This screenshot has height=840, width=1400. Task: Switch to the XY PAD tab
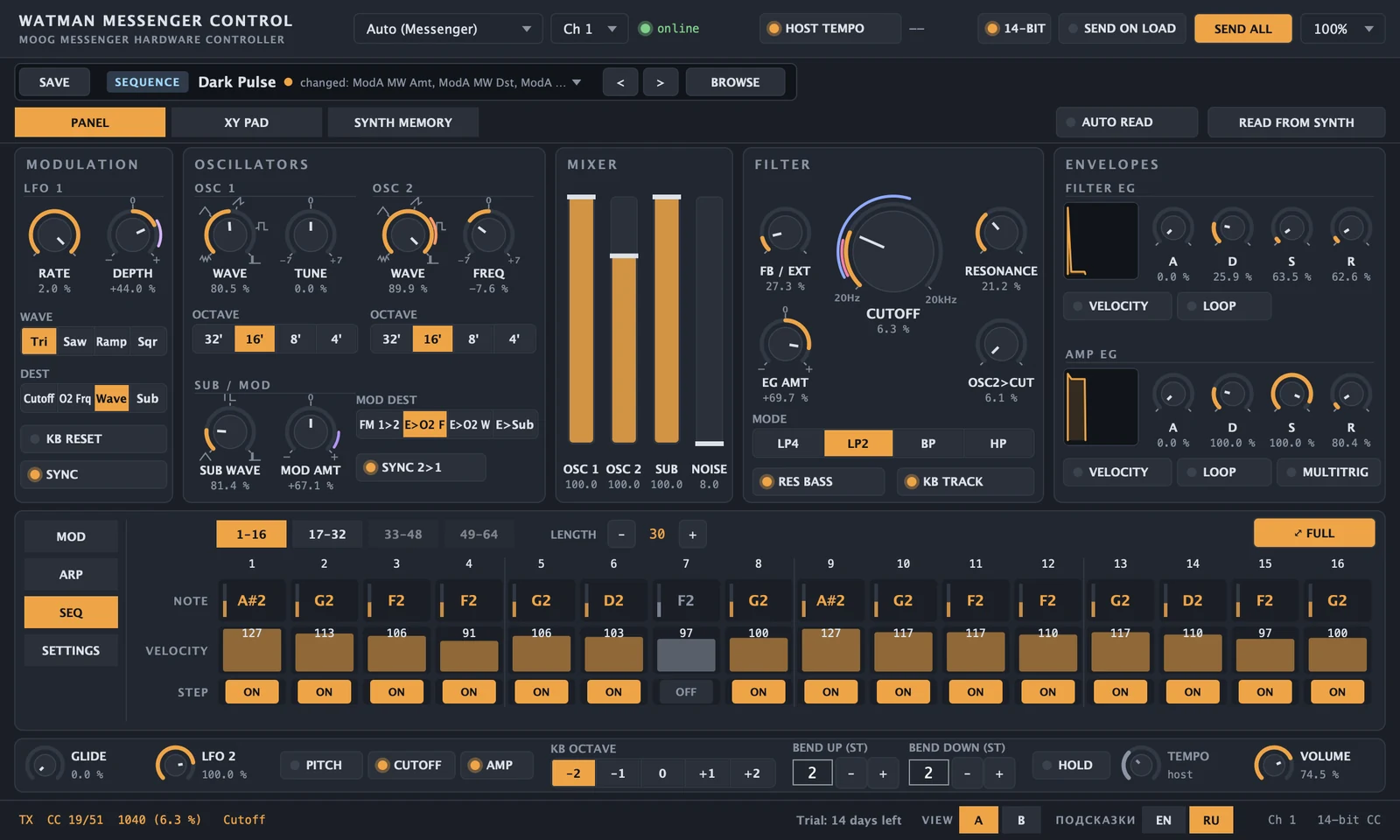(246, 122)
